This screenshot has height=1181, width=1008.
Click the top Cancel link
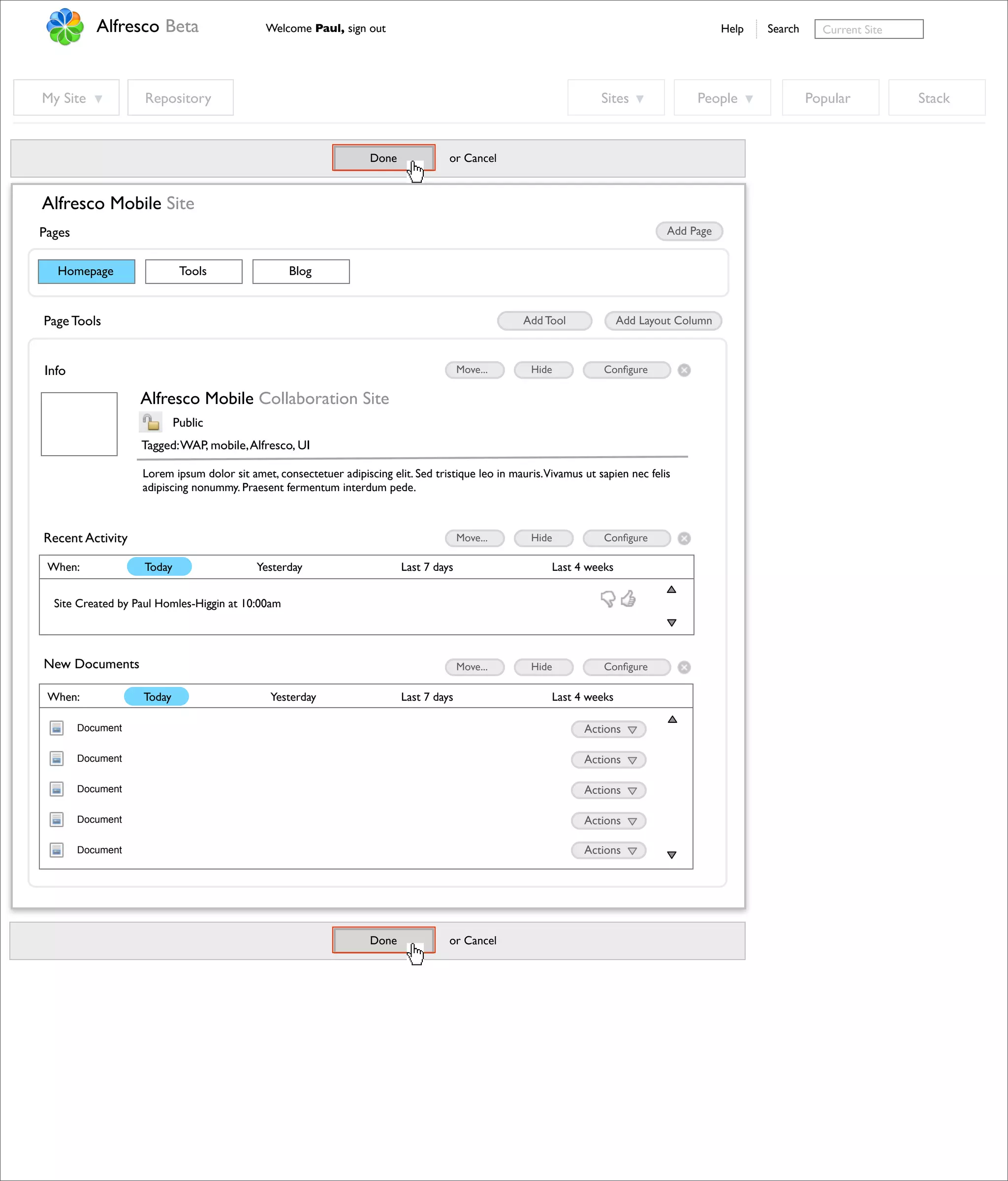pos(480,158)
